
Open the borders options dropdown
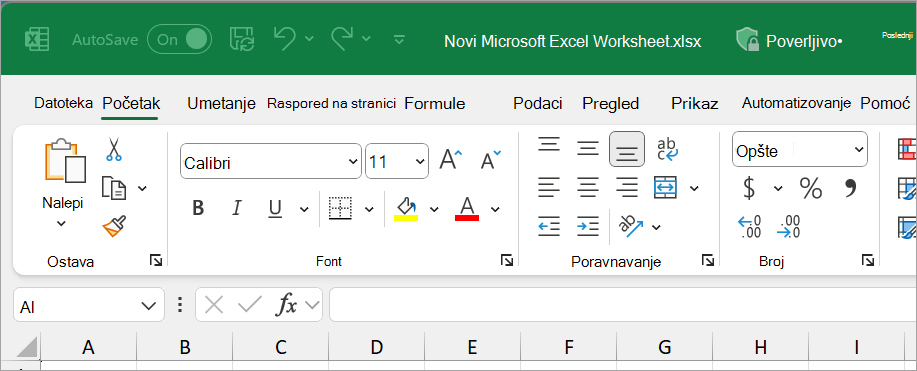coord(369,209)
